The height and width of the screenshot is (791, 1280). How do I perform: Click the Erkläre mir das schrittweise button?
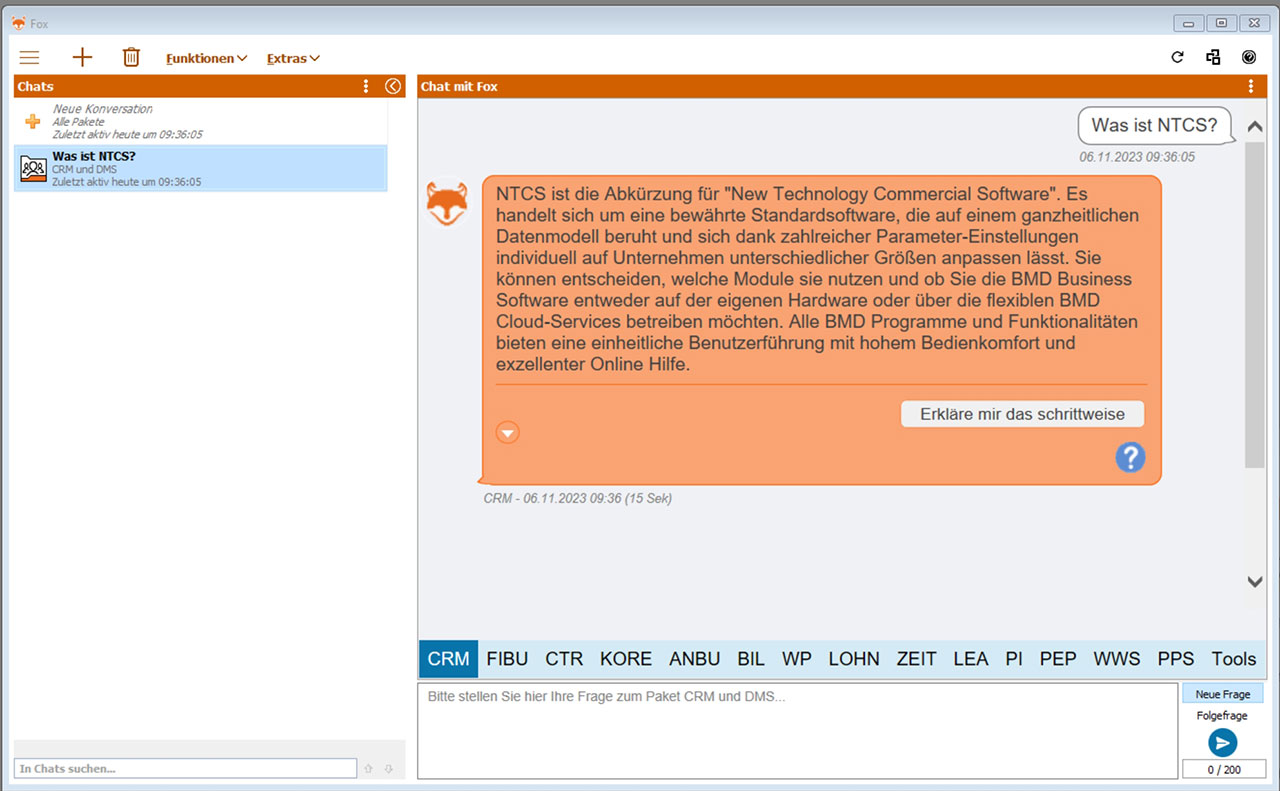tap(1022, 414)
